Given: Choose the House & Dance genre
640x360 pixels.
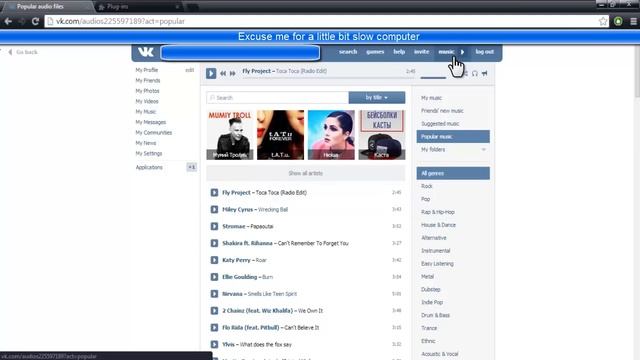Looking at the screenshot, I should [438, 225].
